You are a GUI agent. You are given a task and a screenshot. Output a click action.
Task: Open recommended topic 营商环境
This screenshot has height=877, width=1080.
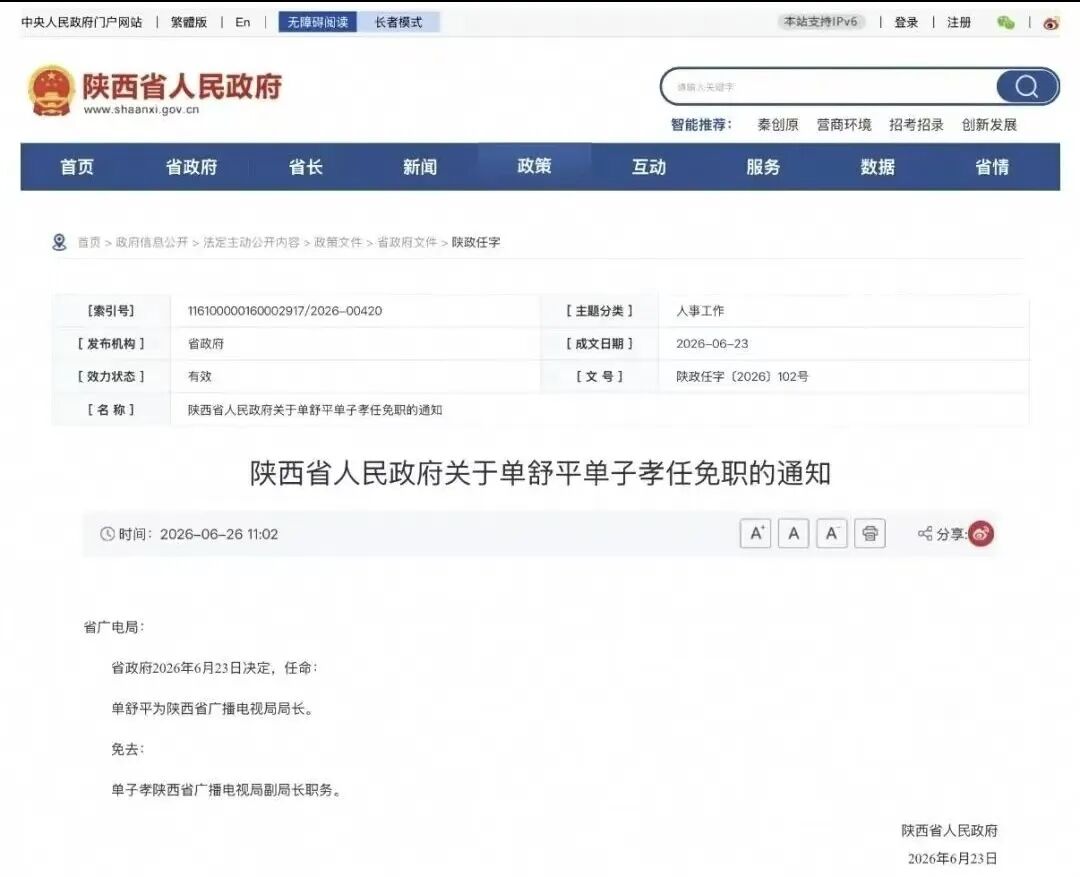point(844,125)
